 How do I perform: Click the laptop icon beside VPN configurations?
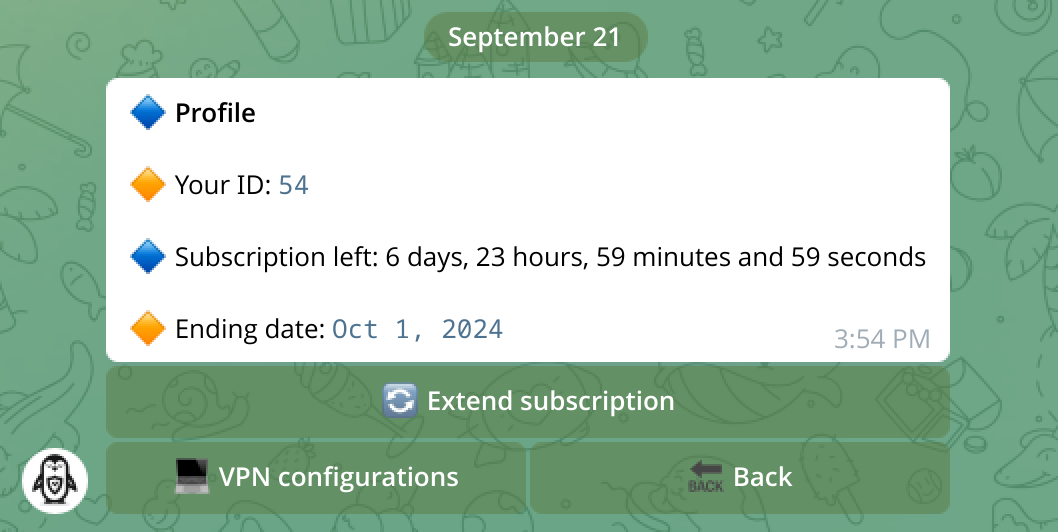click(191, 477)
